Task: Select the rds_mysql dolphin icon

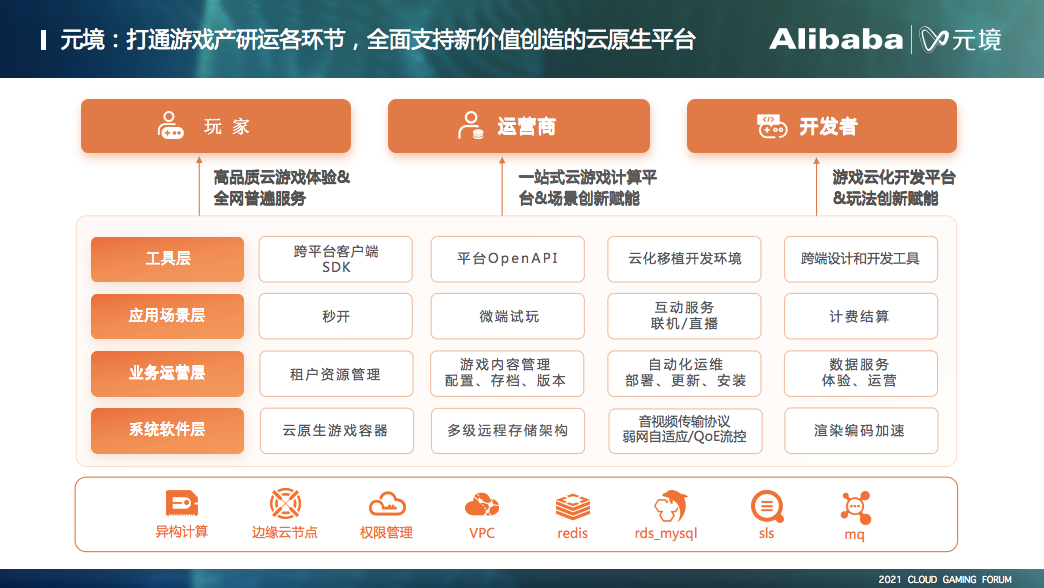Action: point(669,506)
